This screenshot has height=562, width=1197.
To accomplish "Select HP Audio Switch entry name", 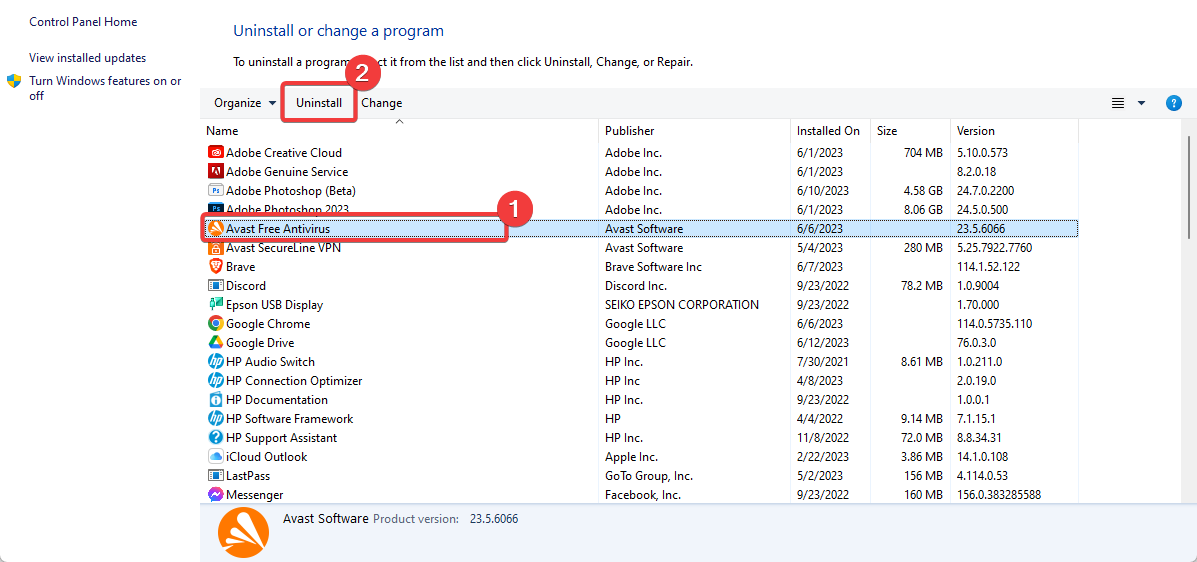I will click(x=270, y=362).
